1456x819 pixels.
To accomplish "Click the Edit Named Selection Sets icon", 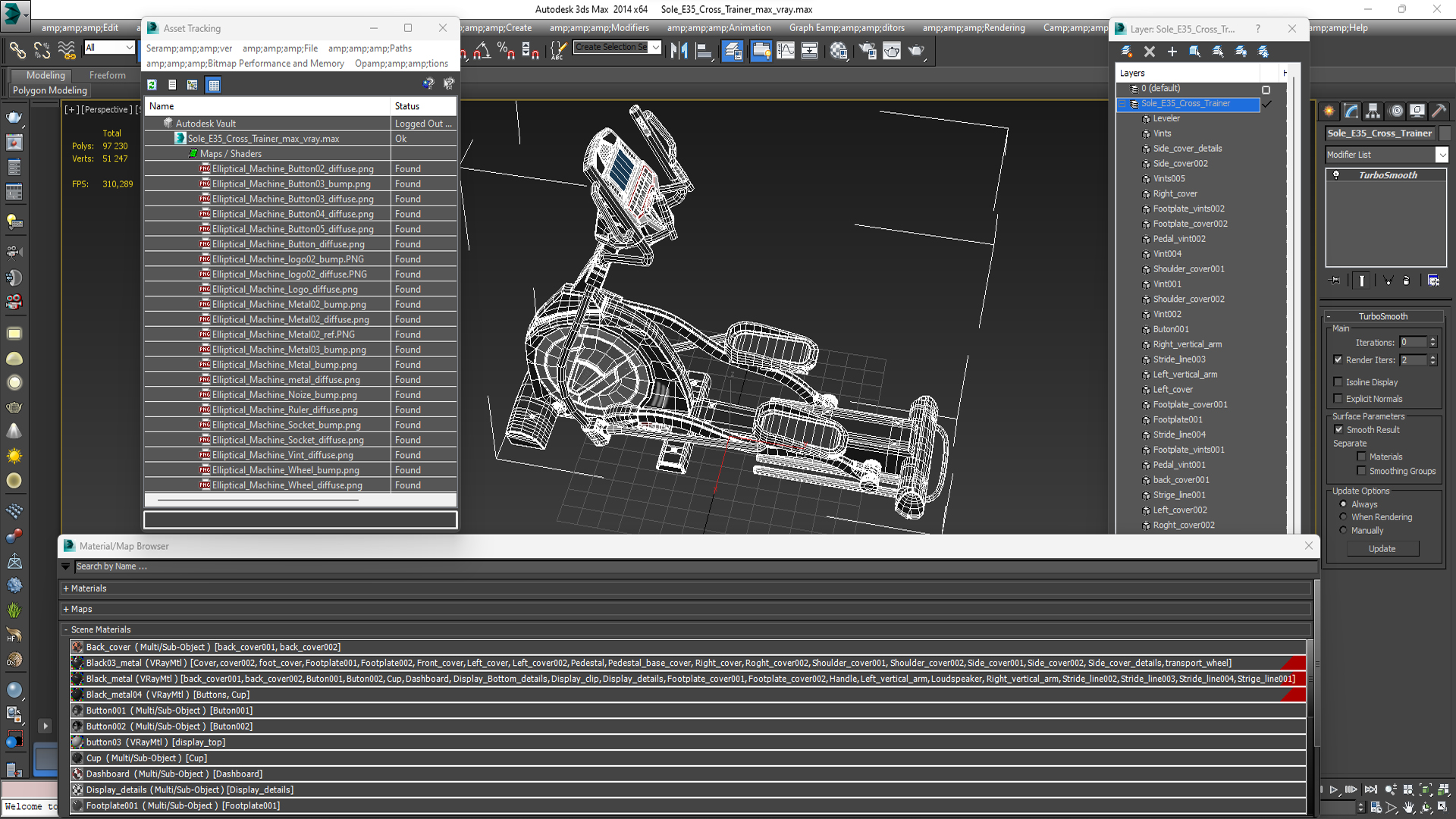I will pyautogui.click(x=558, y=51).
